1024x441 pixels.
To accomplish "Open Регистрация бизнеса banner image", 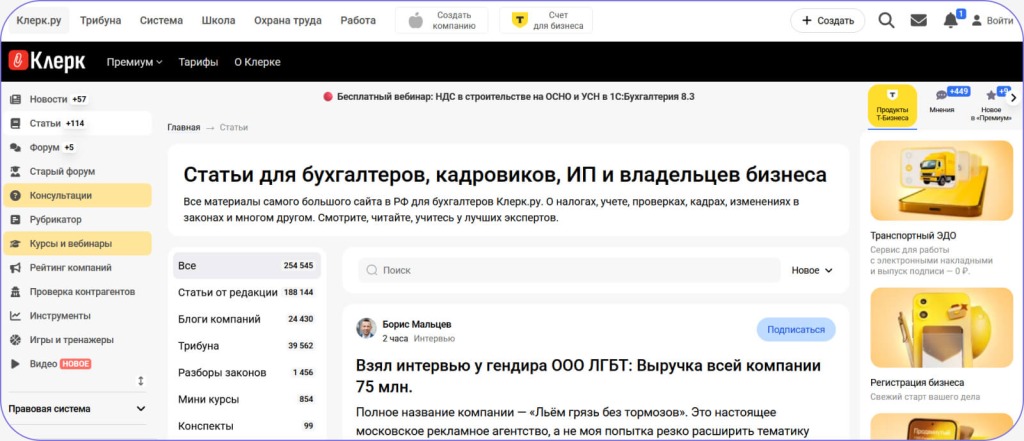I will (x=941, y=328).
